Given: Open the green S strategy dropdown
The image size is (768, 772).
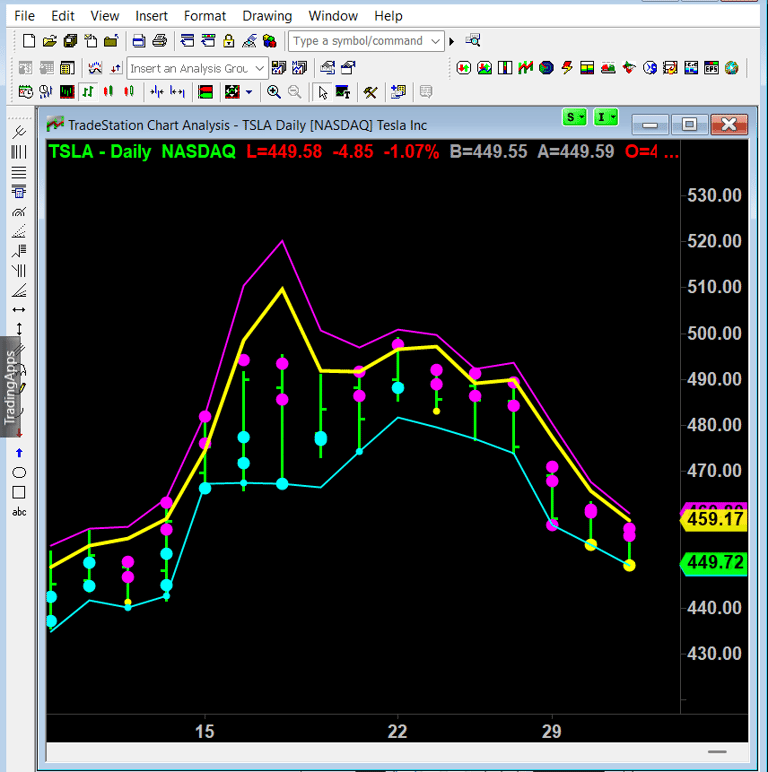Looking at the screenshot, I should pyautogui.click(x=574, y=117).
